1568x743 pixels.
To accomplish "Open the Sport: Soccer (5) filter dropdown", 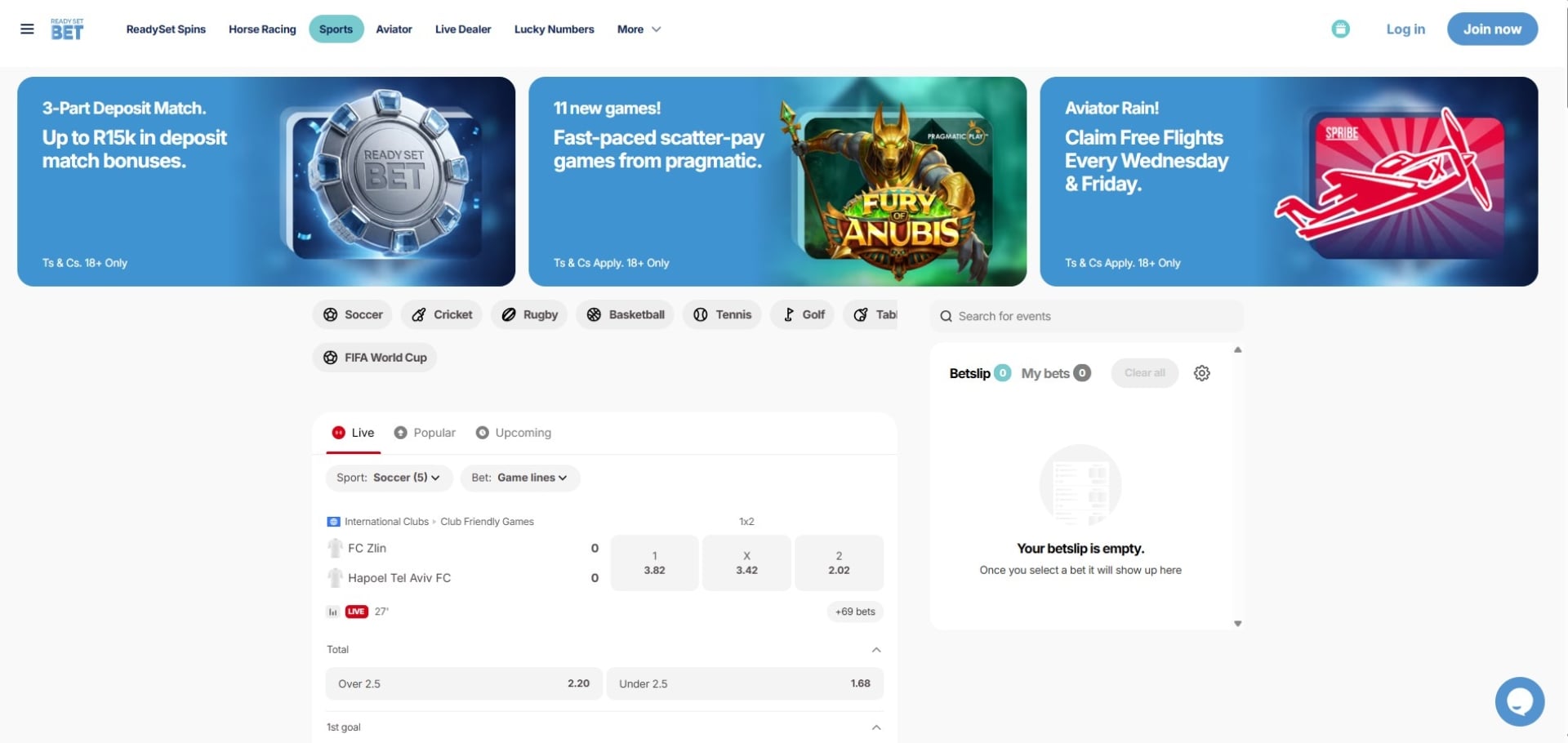I will 389,478.
